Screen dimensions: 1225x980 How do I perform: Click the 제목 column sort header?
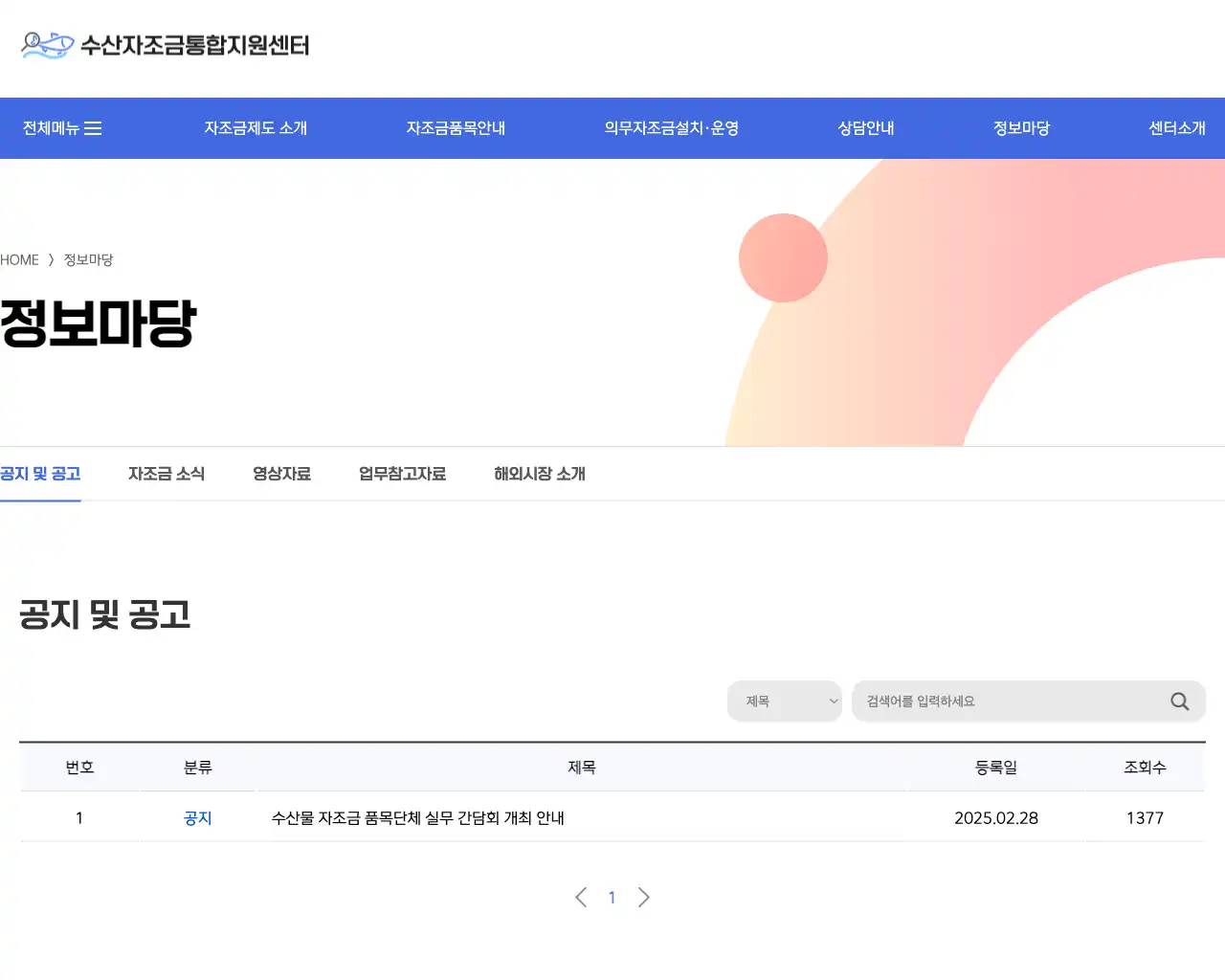pyautogui.click(x=584, y=767)
